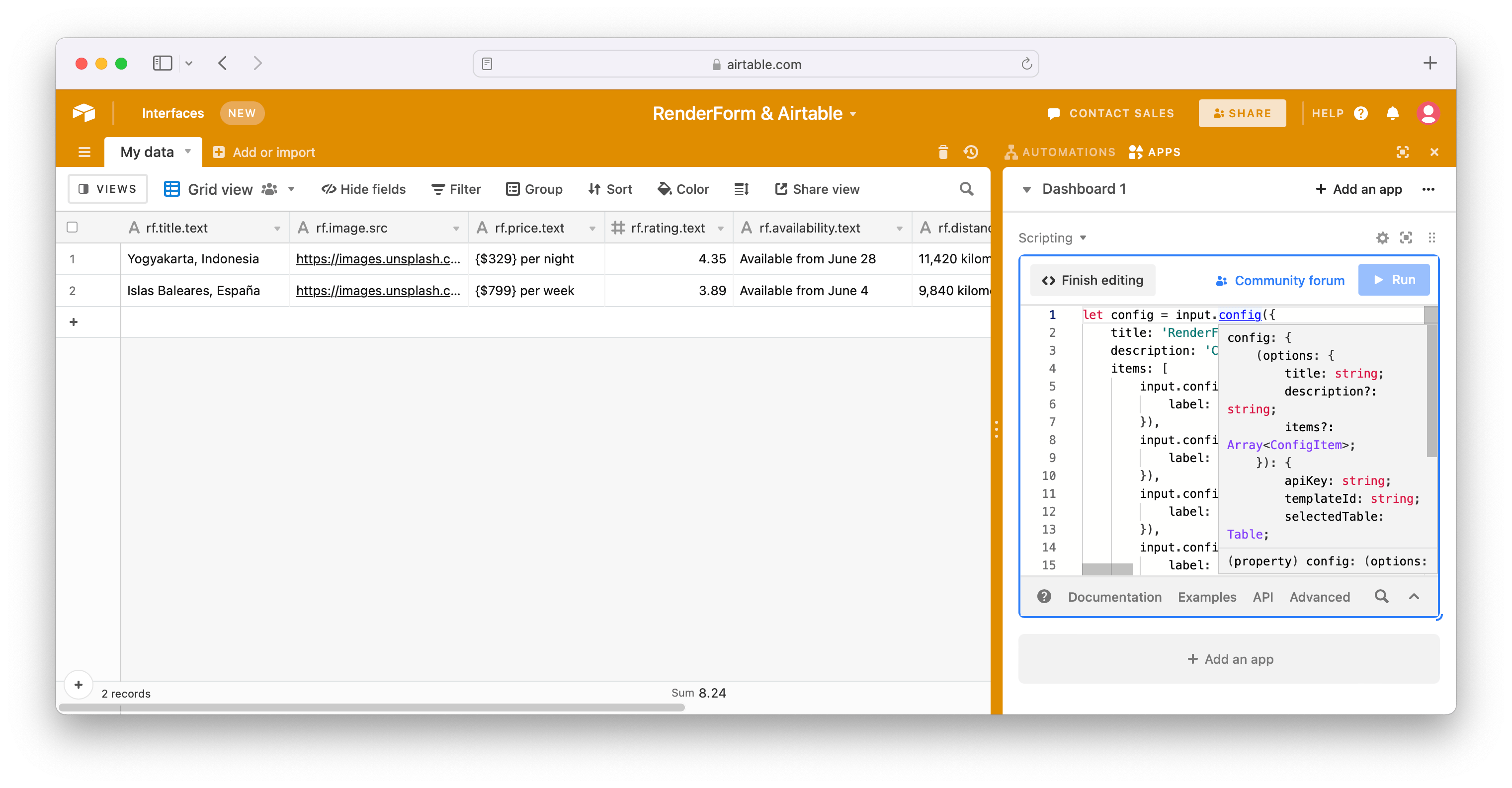This screenshot has width=1512, height=788.
Task: Open rf.image.src column dropdown
Action: [x=456, y=228]
